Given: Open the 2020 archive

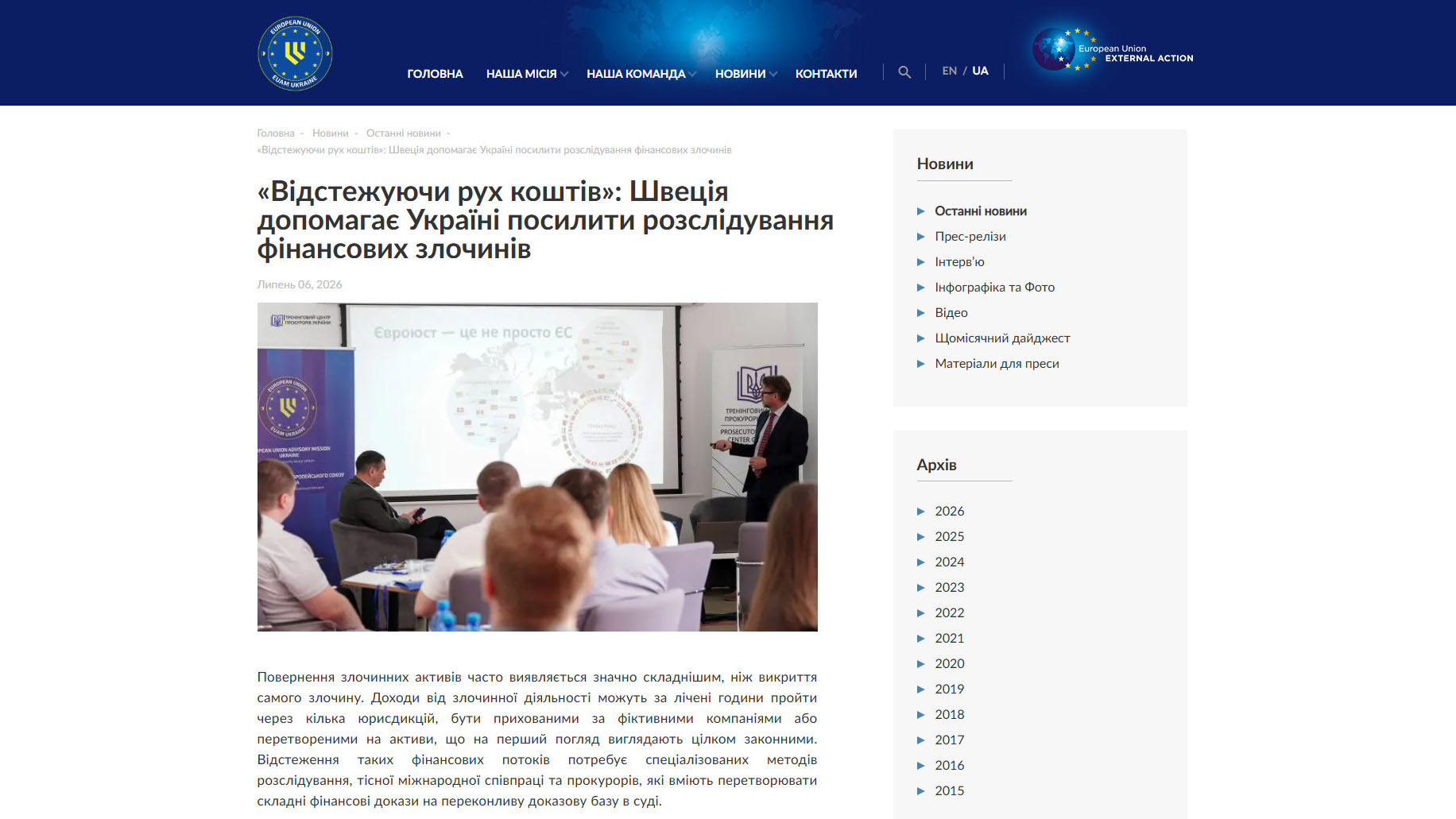Looking at the screenshot, I should (x=950, y=664).
